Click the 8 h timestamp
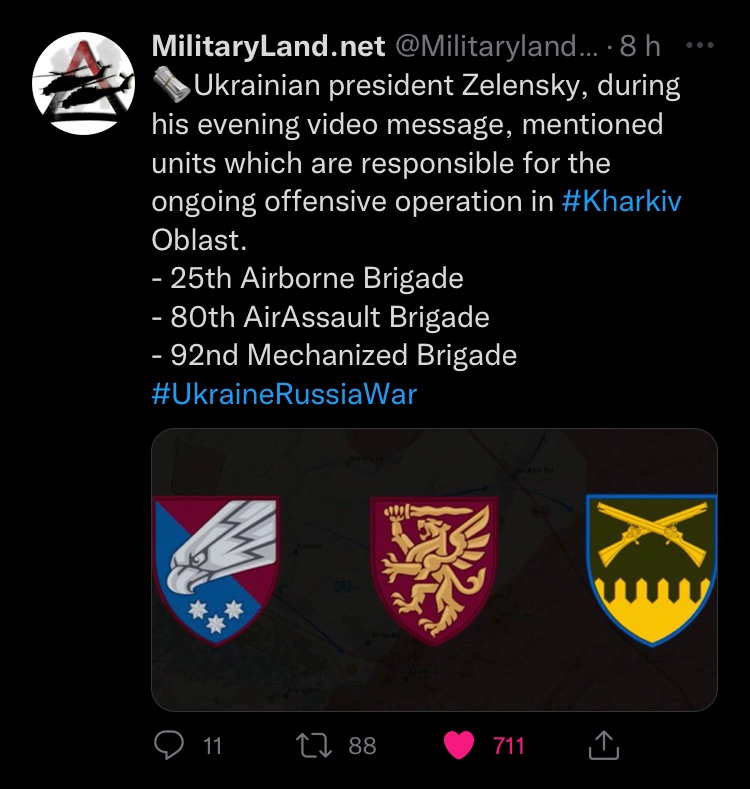Screen dimensions: 750x789 click(641, 46)
